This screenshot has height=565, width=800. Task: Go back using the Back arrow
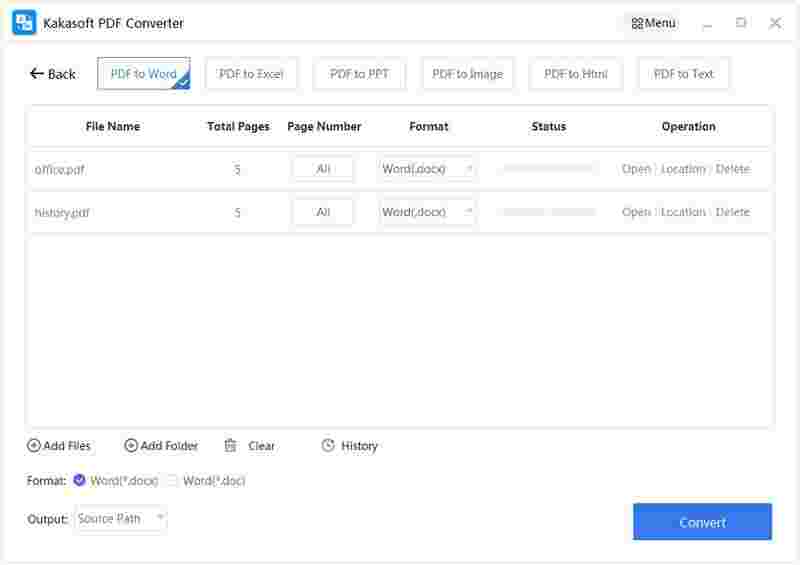53,74
